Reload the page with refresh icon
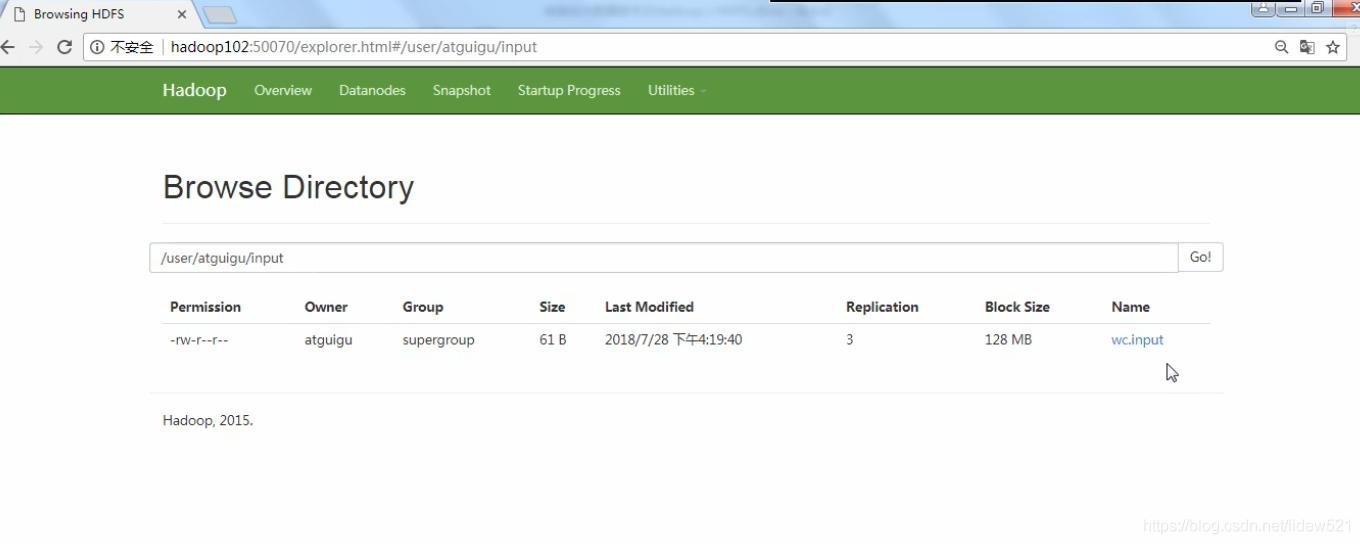This screenshot has width=1360, height=544. pos(64,47)
